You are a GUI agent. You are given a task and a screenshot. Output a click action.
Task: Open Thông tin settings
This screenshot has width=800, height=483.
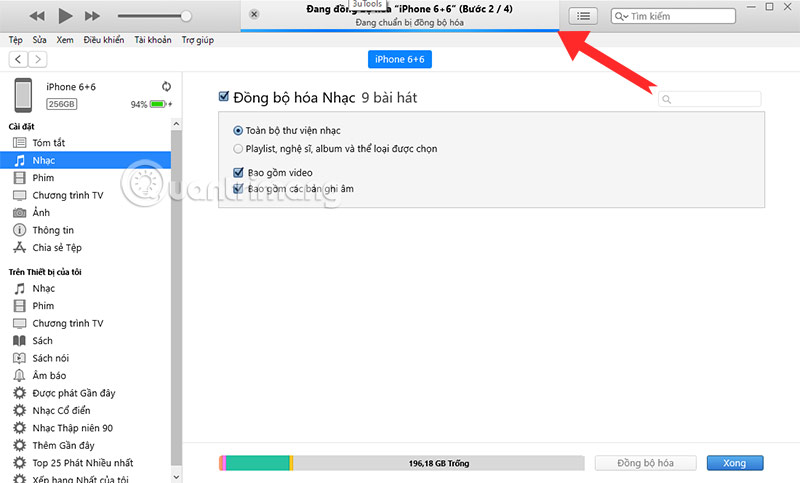pos(86,230)
